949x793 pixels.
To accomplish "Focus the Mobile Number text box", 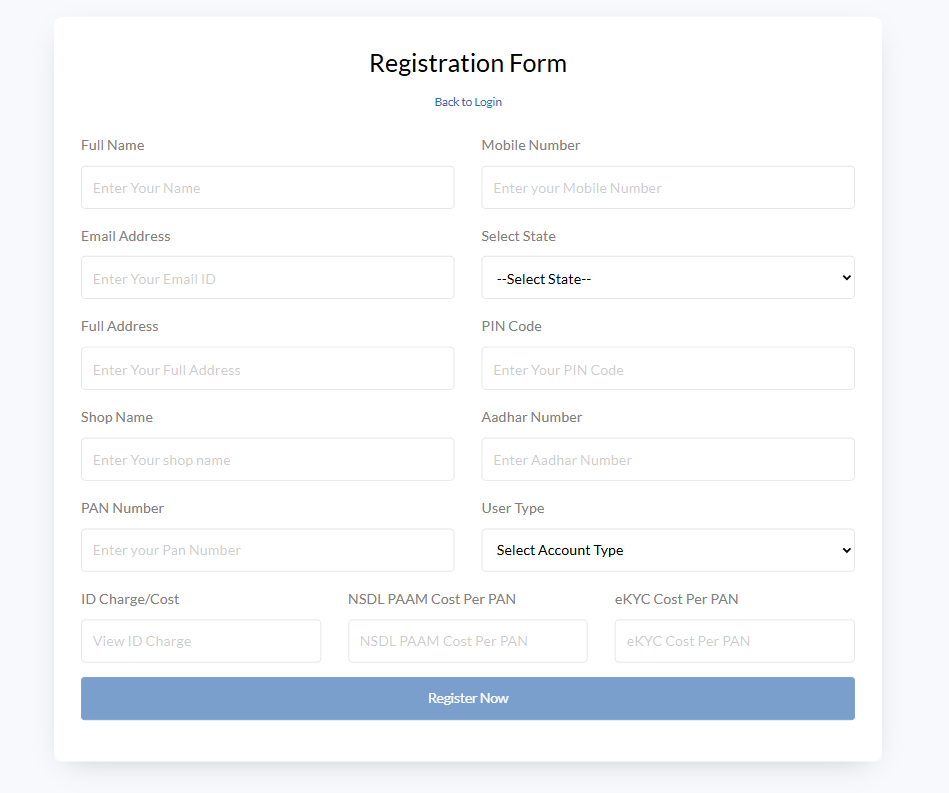I will (x=667, y=188).
